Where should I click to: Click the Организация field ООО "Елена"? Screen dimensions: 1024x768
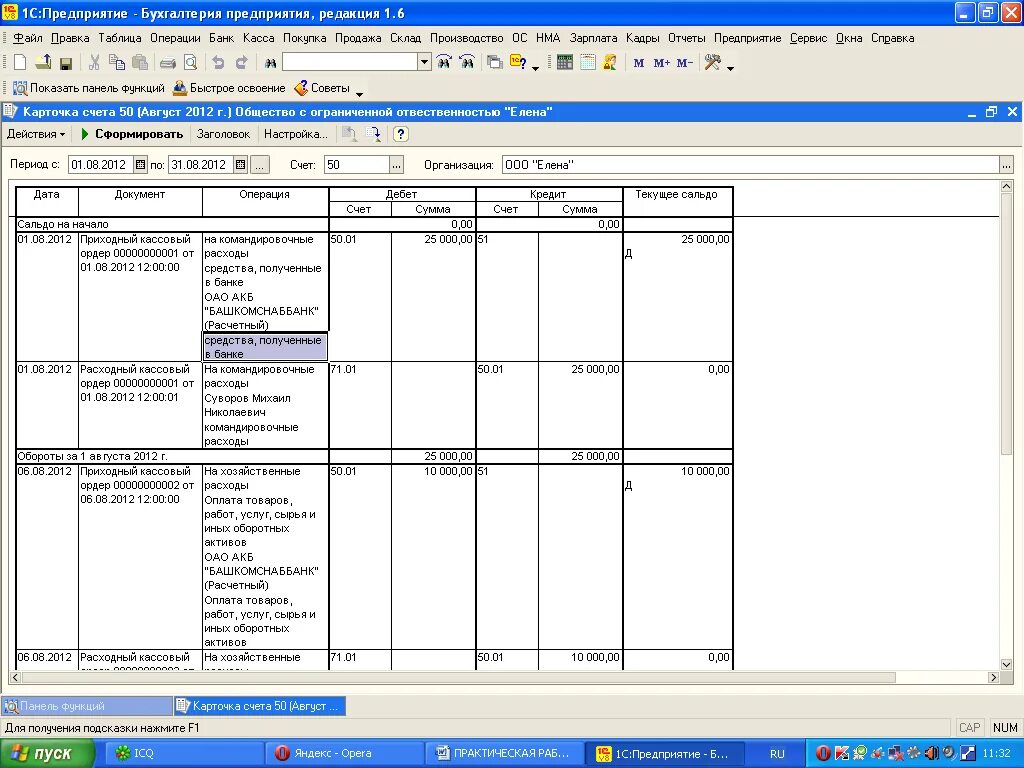(751, 165)
